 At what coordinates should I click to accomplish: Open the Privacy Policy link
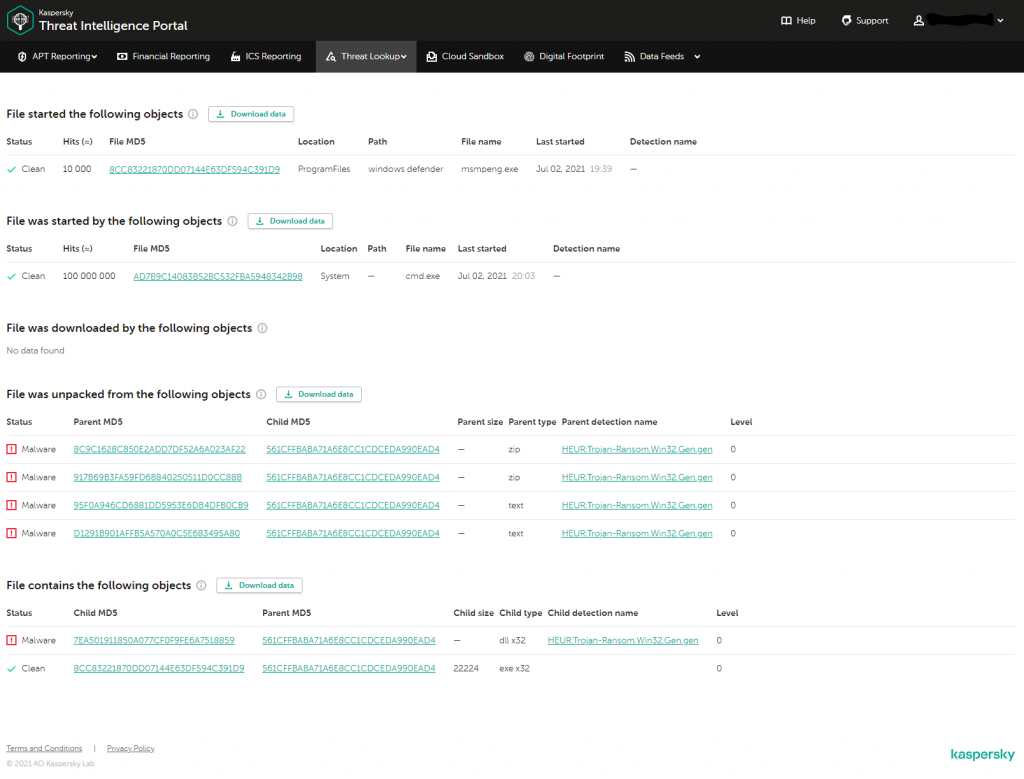click(x=130, y=748)
